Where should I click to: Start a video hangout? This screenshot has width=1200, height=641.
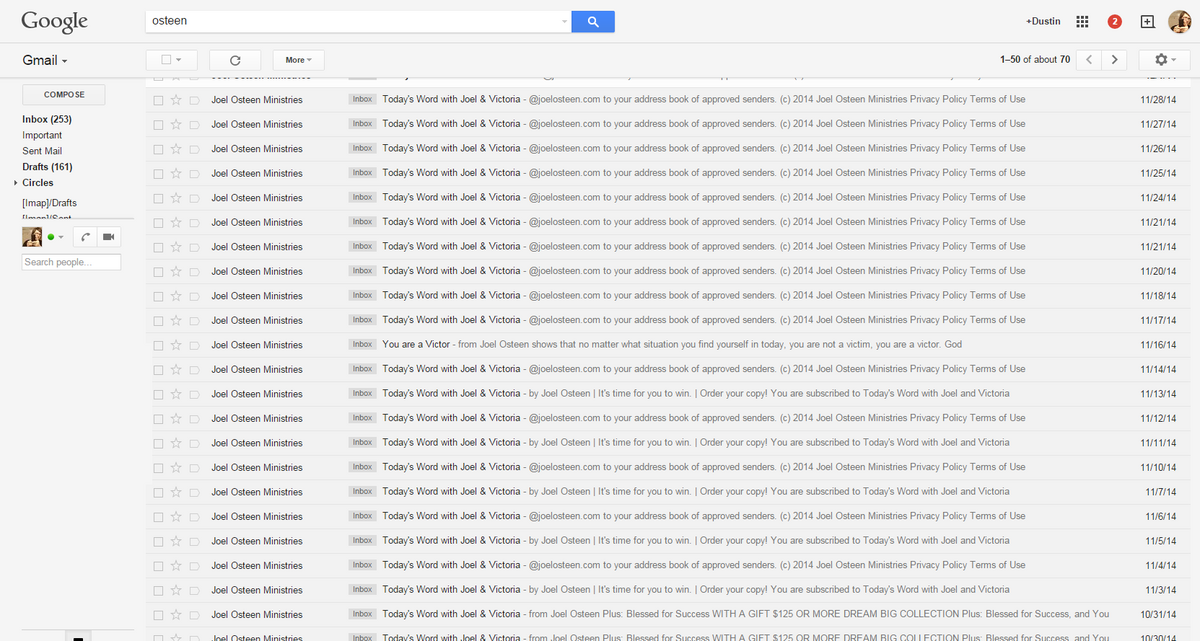click(108, 237)
